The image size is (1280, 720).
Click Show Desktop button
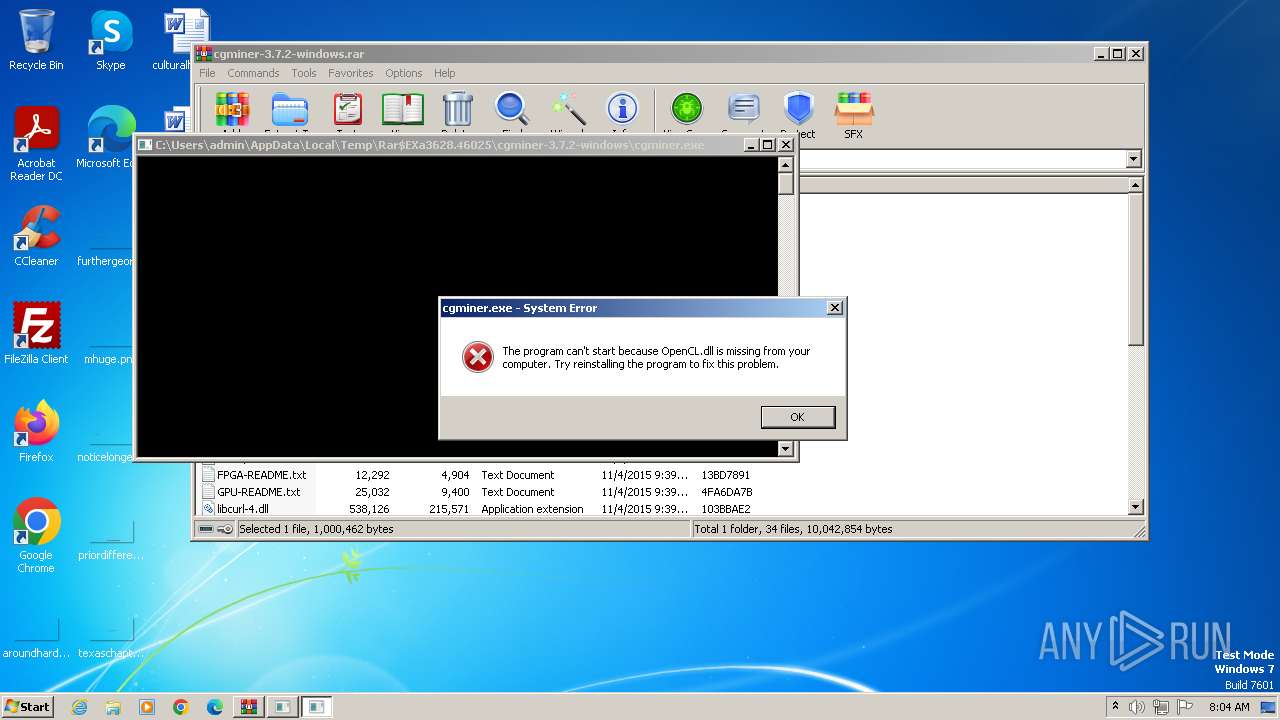coord(1269,707)
